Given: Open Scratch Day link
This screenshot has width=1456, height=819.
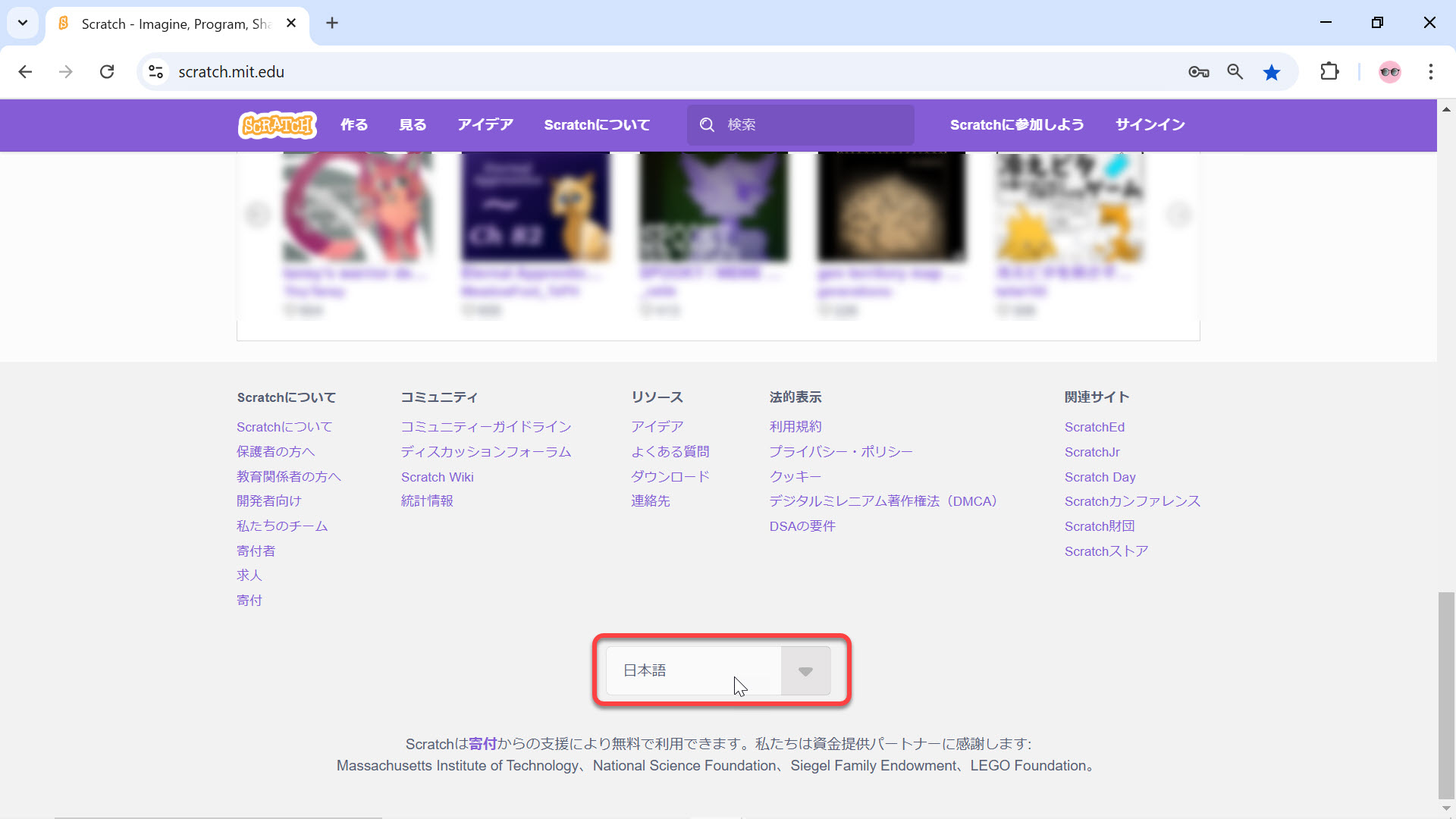Looking at the screenshot, I should point(1100,477).
